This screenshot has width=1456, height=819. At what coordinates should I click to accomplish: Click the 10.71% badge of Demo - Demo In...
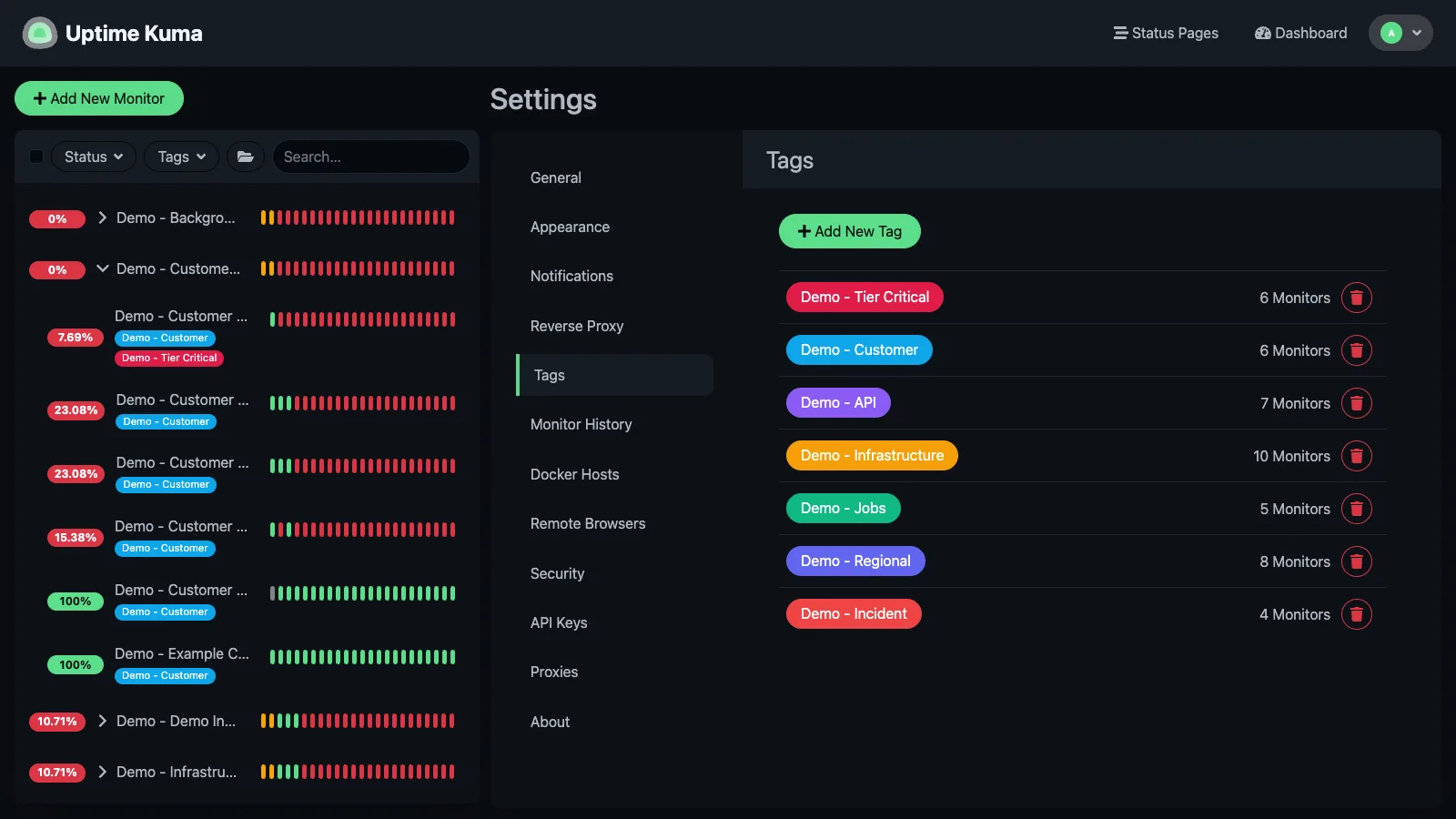(57, 722)
